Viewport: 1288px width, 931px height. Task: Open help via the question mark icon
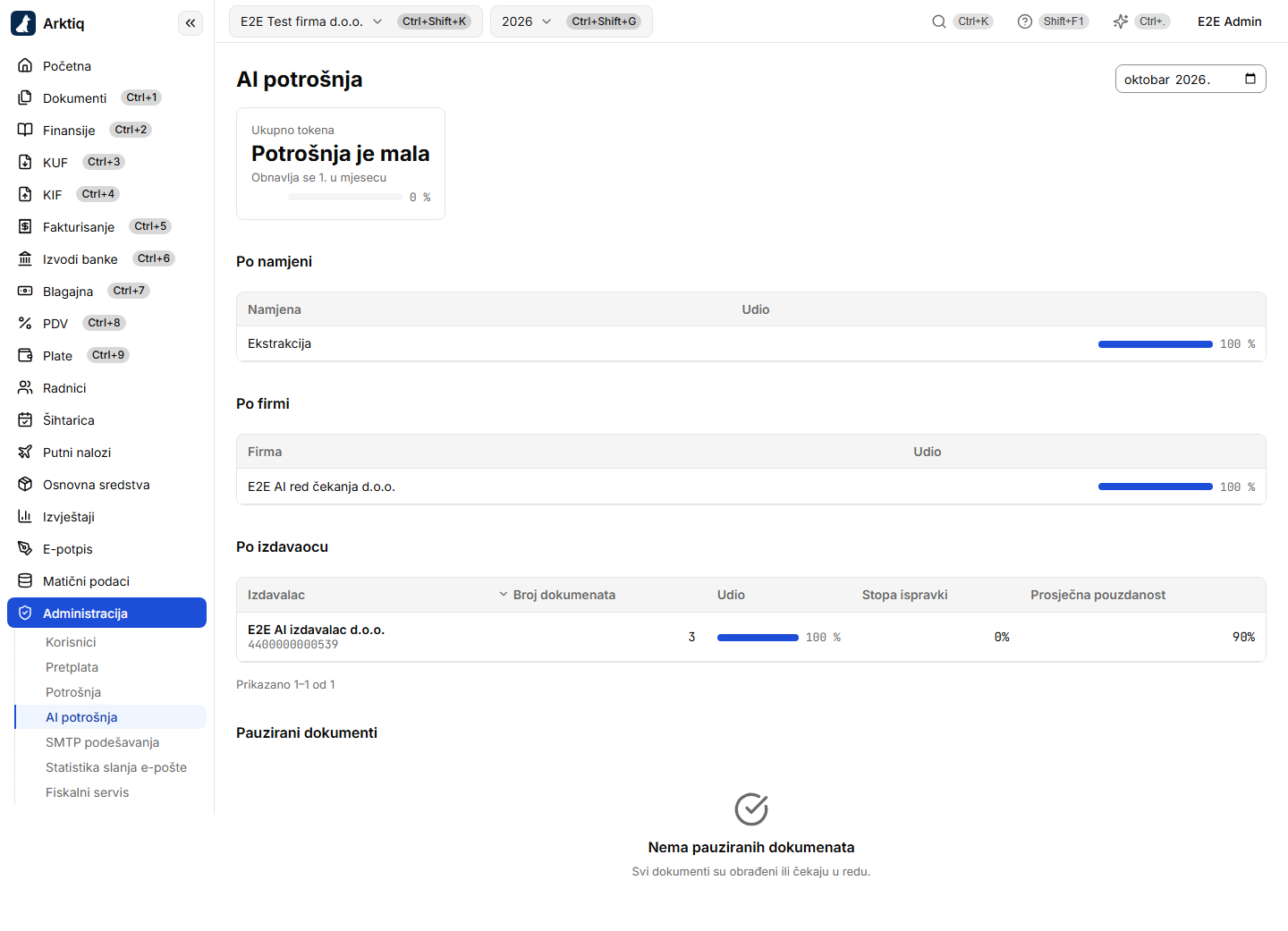1025,21
